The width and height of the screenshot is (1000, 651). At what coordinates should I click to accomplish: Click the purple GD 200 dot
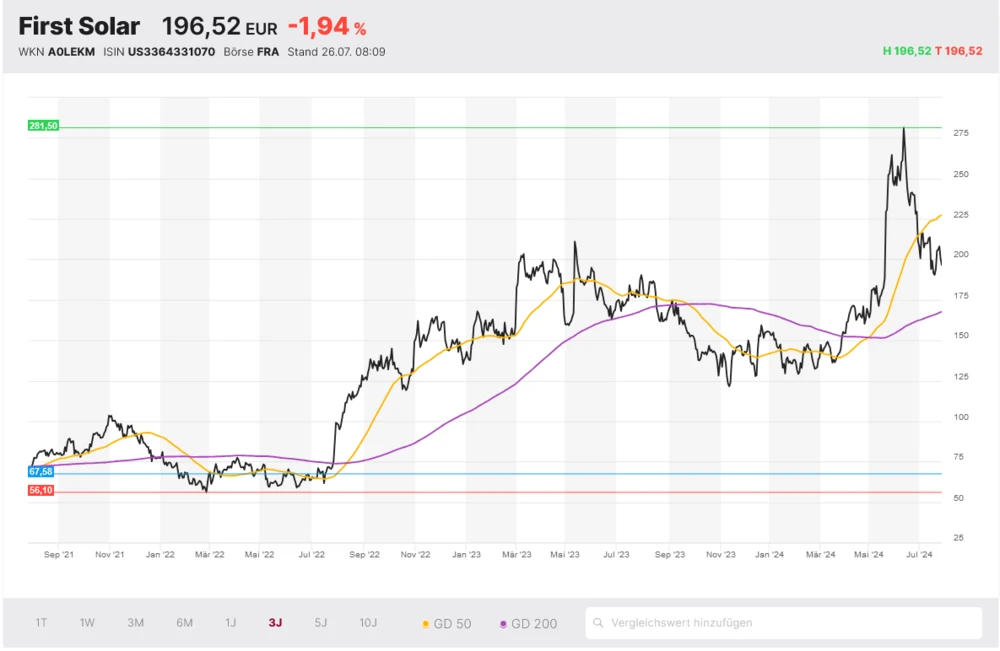[503, 624]
